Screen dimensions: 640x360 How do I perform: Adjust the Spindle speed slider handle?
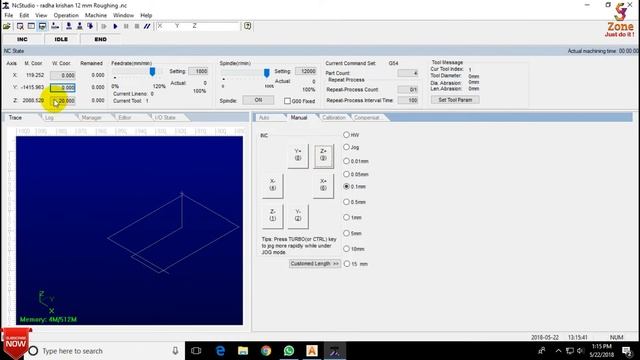pyautogui.click(x=267, y=73)
